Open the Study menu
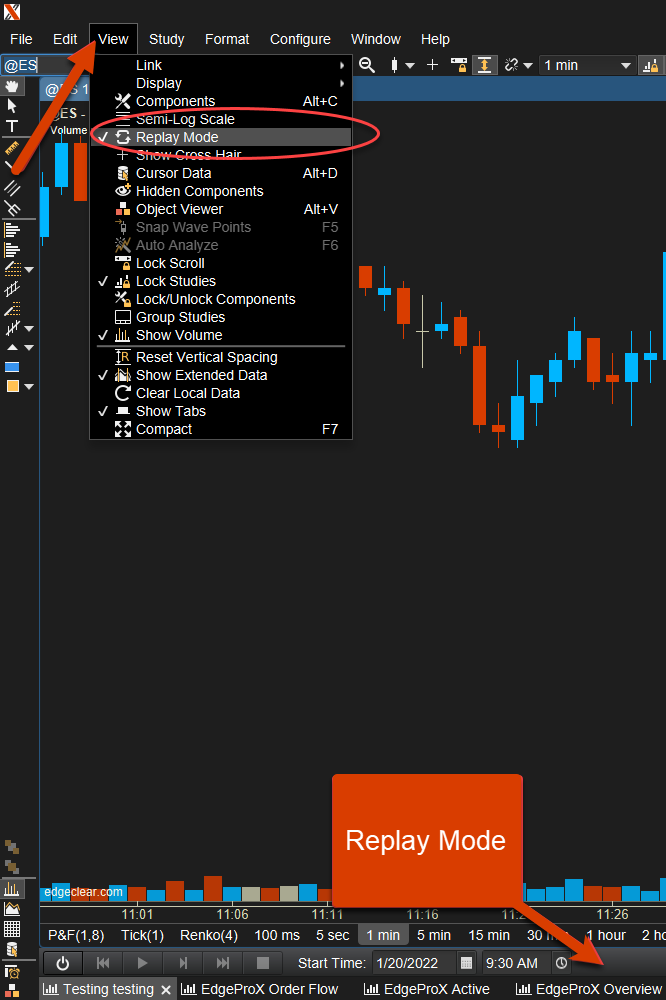Image resolution: width=666 pixels, height=1000 pixels. click(x=166, y=39)
